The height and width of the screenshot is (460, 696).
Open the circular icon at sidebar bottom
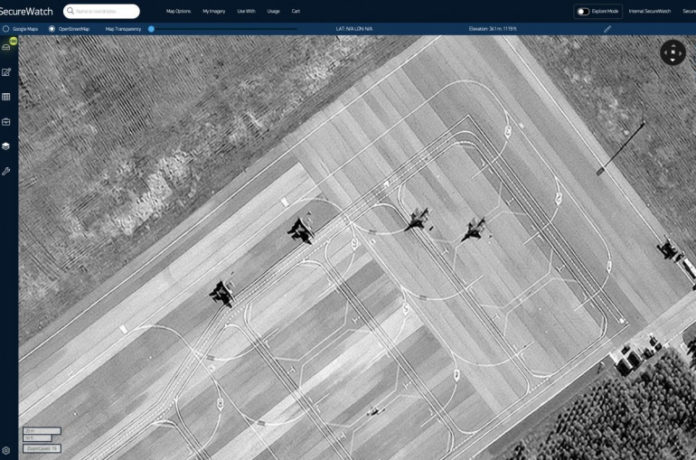[6, 451]
